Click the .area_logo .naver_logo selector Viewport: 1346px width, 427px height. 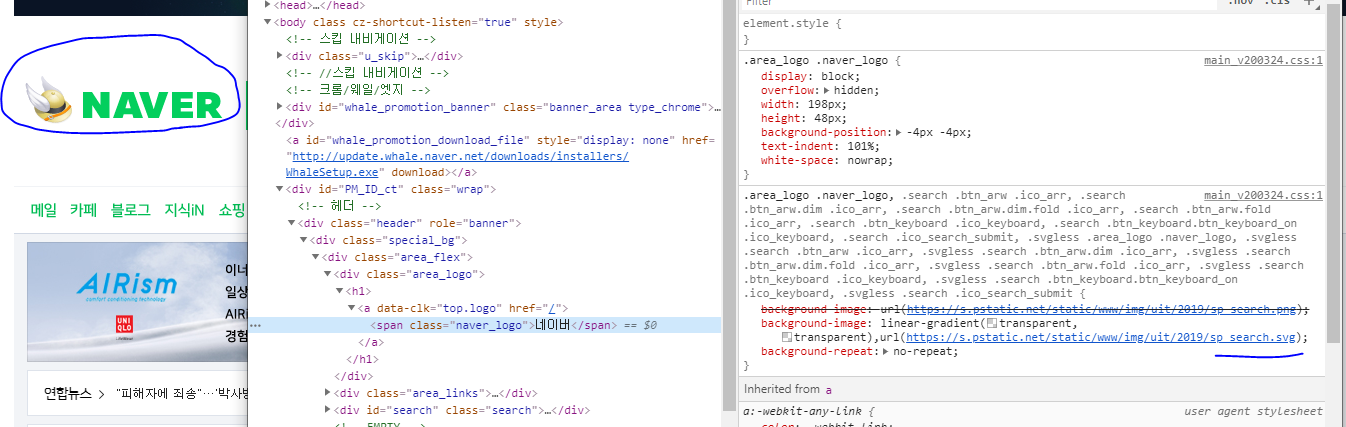816,60
